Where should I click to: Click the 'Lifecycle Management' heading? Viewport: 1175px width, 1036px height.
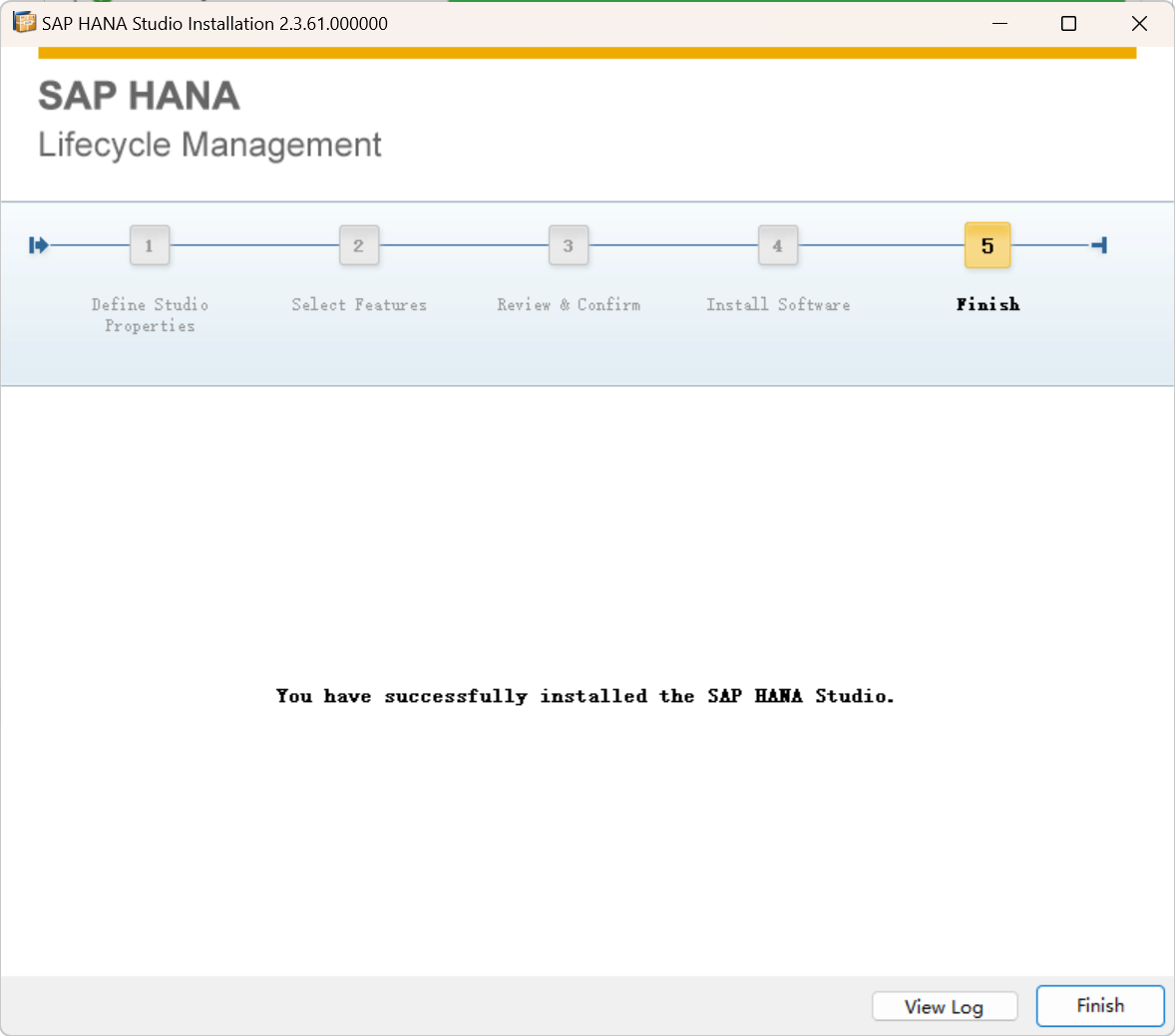[x=209, y=145]
